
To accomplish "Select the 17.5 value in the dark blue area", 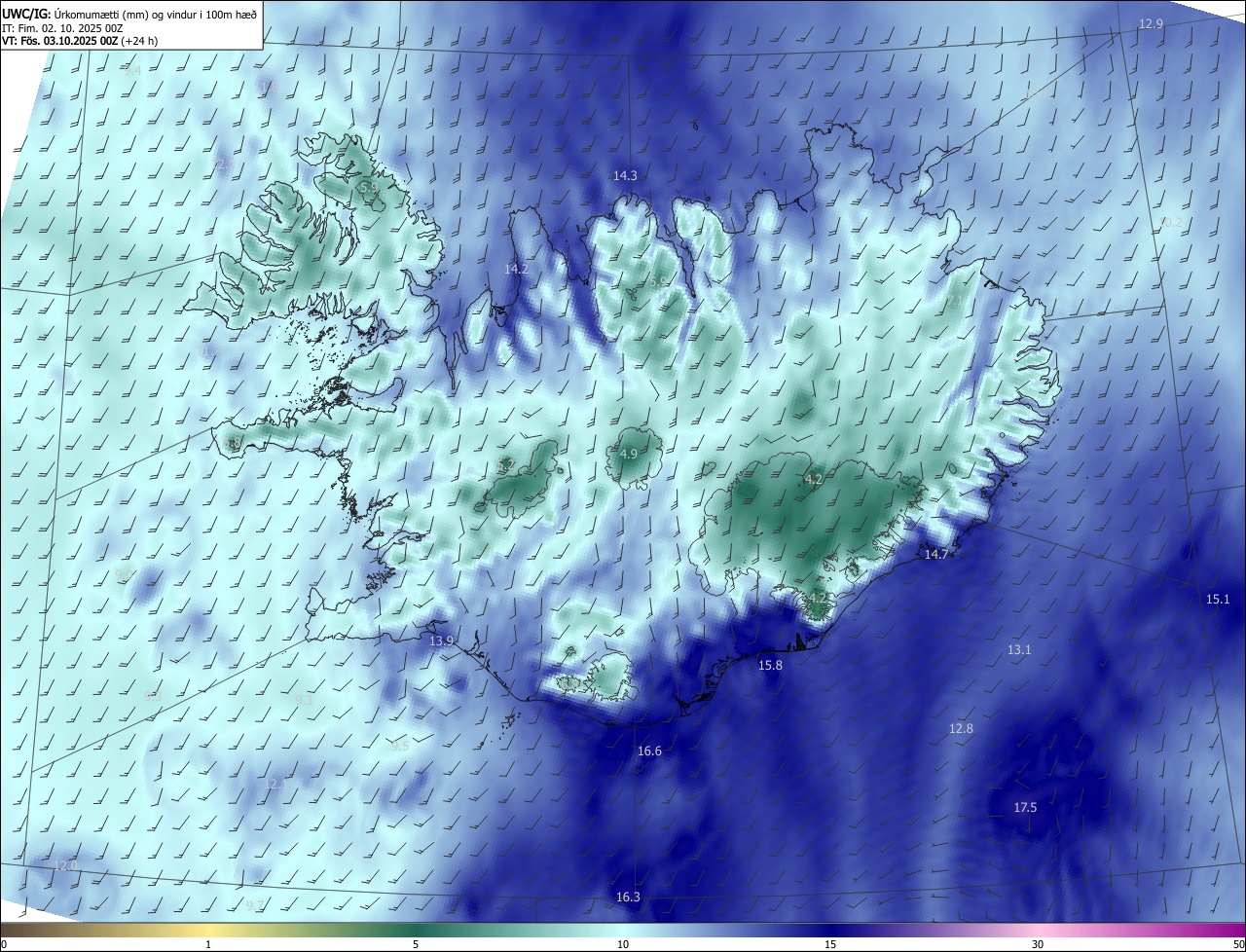I will click(x=1025, y=808).
